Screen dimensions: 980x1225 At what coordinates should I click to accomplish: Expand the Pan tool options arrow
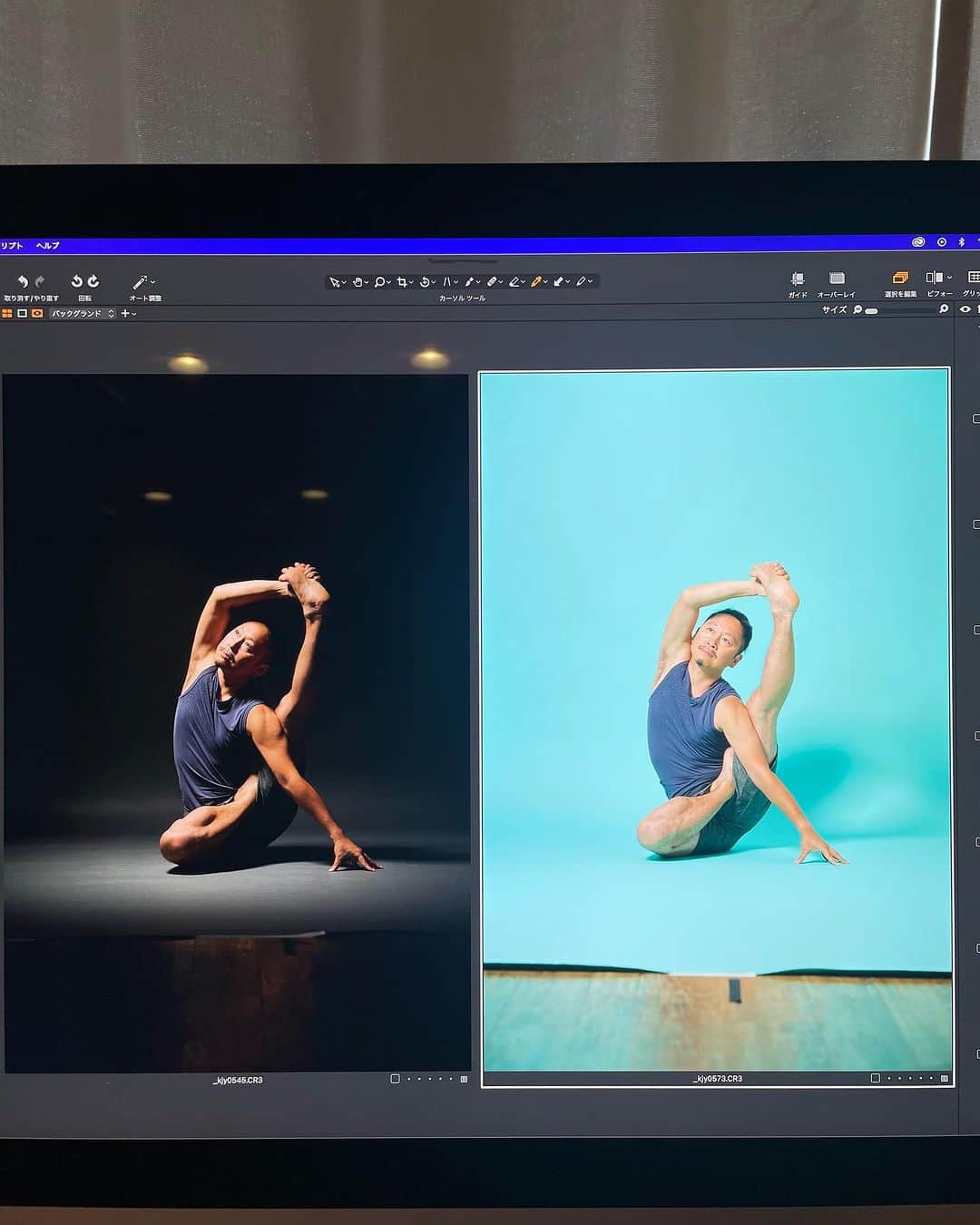point(367,282)
